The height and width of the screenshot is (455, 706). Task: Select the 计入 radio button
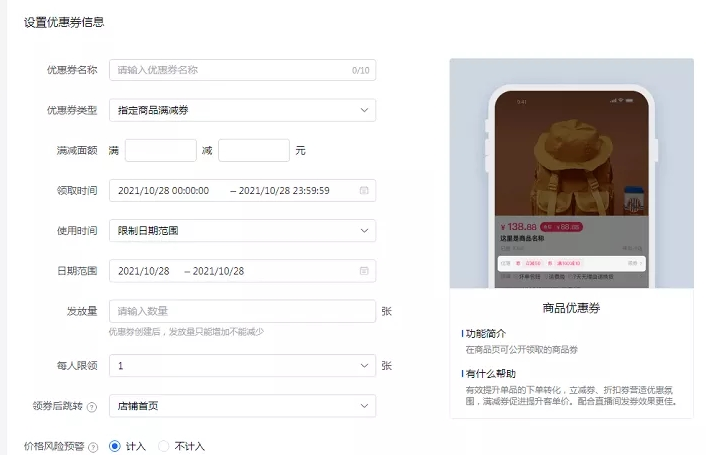pyautogui.click(x=115, y=446)
